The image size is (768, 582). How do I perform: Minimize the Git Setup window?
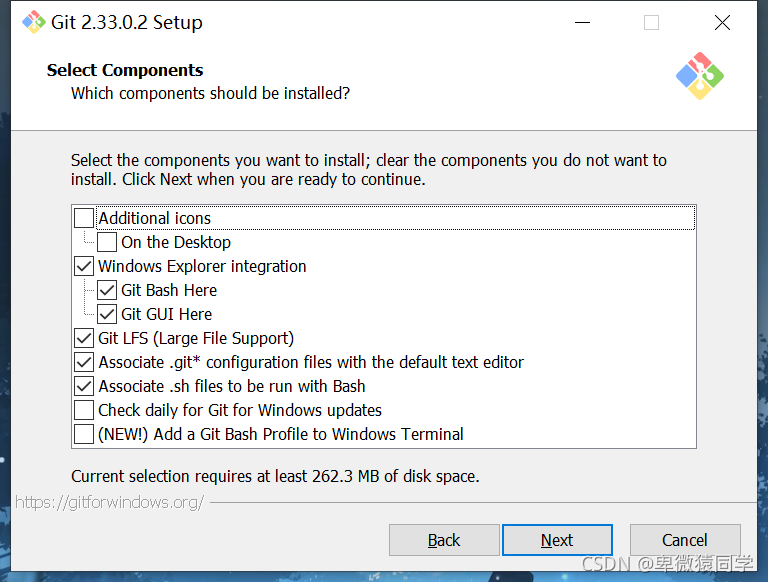(x=582, y=23)
